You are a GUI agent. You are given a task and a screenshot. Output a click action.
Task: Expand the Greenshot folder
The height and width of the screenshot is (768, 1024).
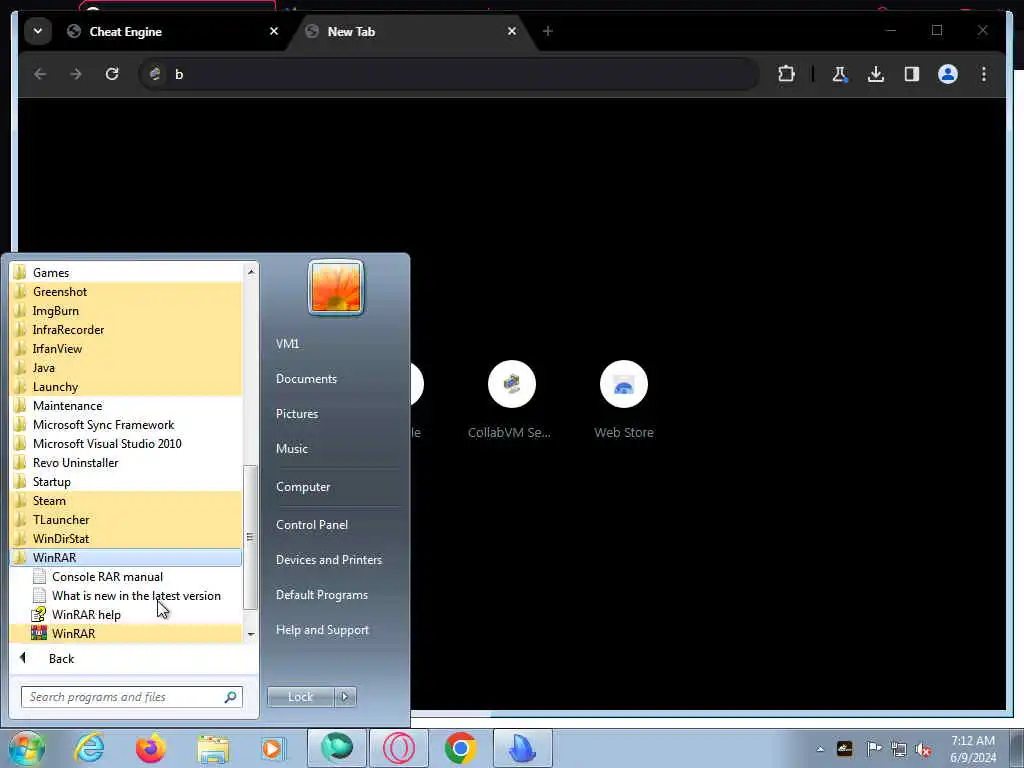coord(125,291)
